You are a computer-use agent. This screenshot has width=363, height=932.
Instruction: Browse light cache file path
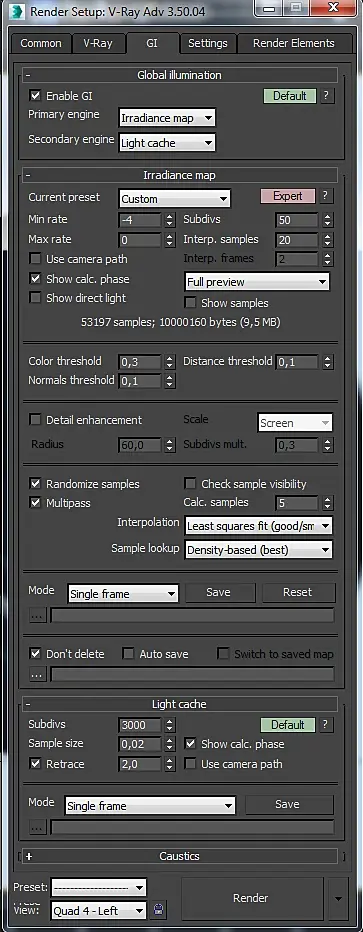[x=37, y=827]
